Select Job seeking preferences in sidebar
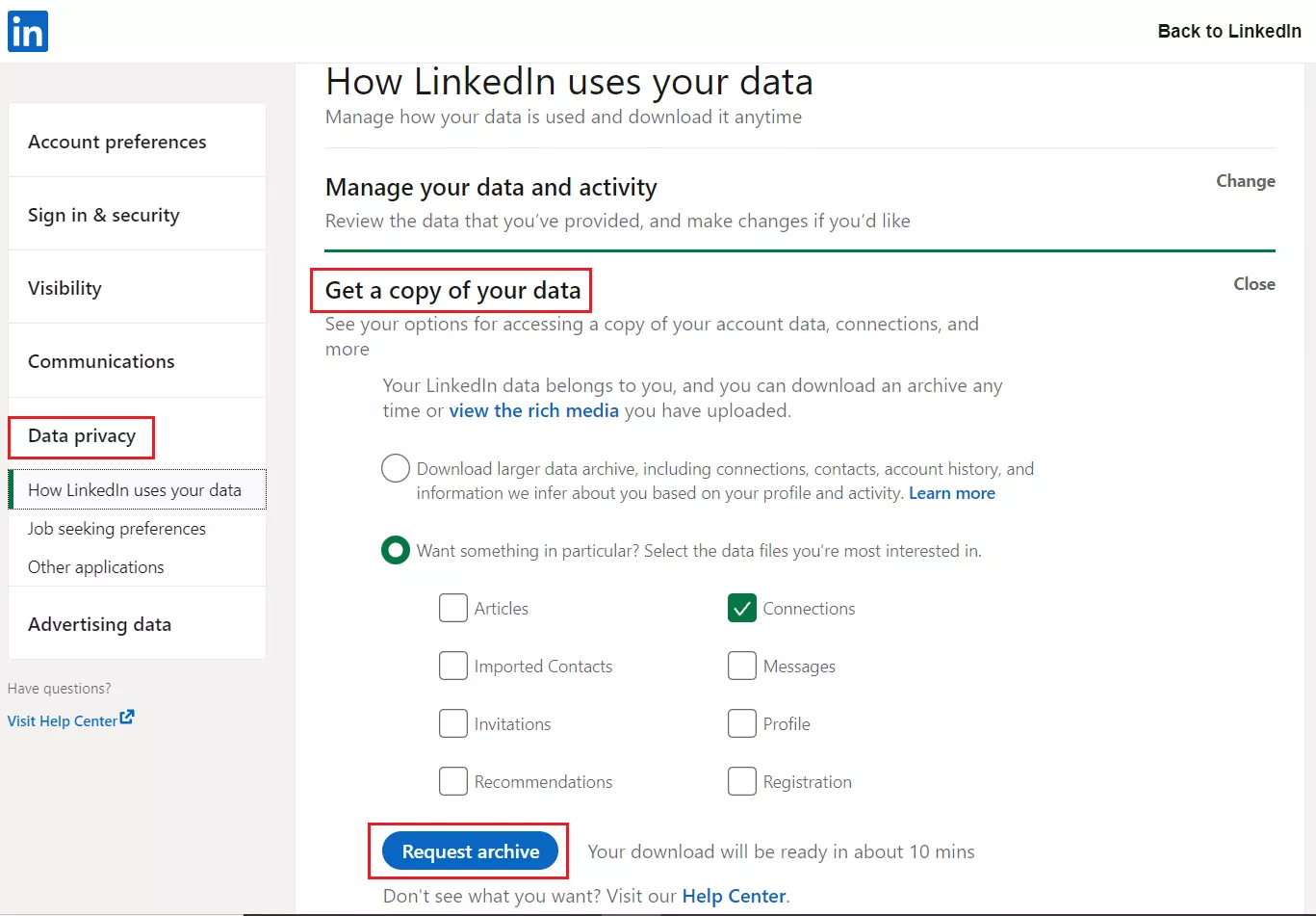Screen dimensions: 1316x916 pyautogui.click(x=116, y=529)
